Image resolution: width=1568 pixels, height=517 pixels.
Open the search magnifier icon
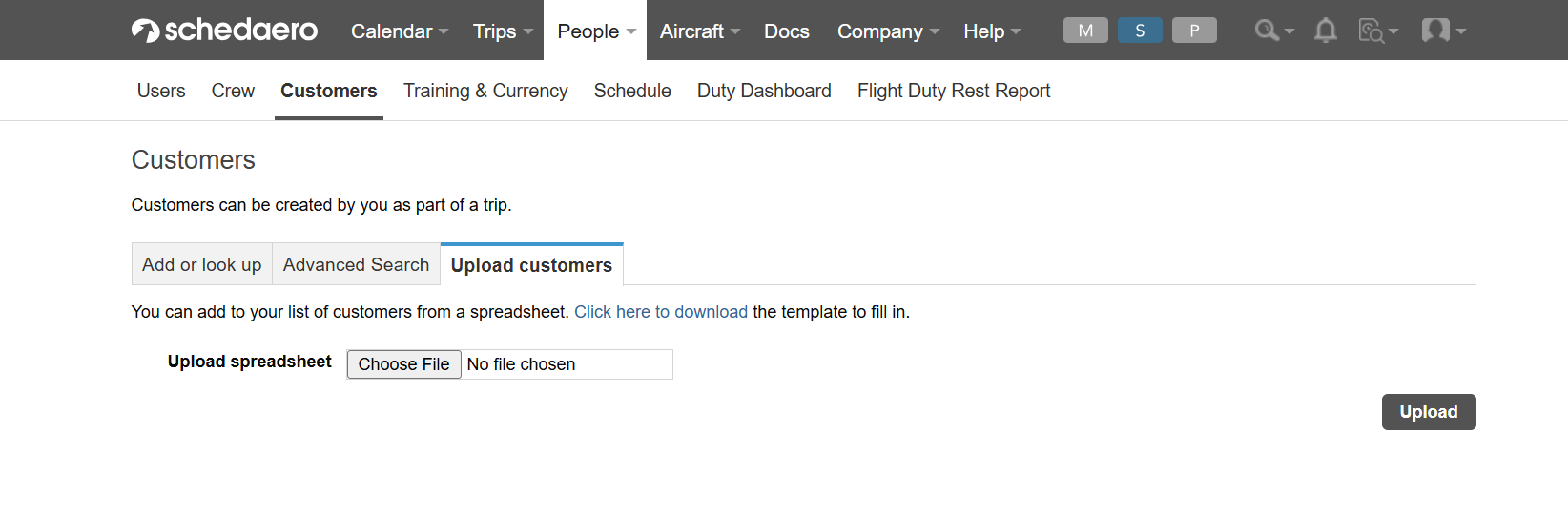[1273, 31]
